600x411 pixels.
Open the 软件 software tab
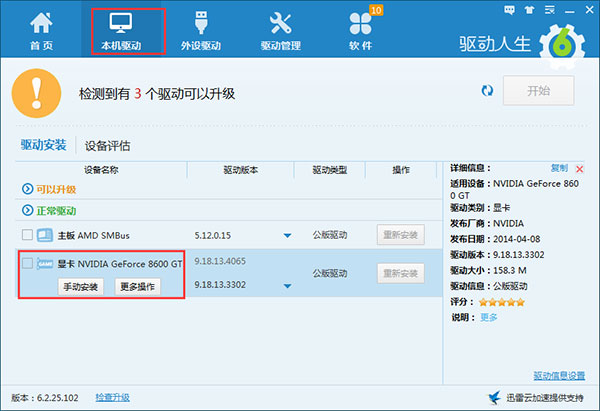coord(360,31)
